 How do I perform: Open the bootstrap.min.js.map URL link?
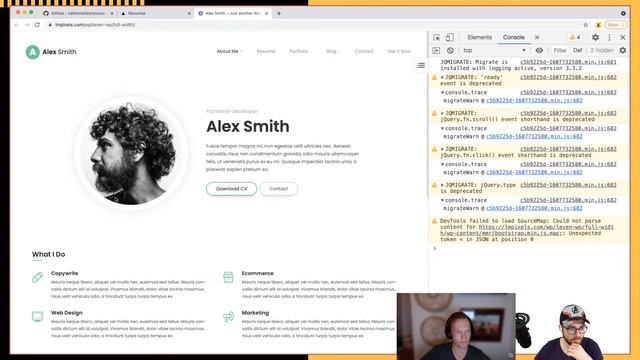(x=527, y=230)
